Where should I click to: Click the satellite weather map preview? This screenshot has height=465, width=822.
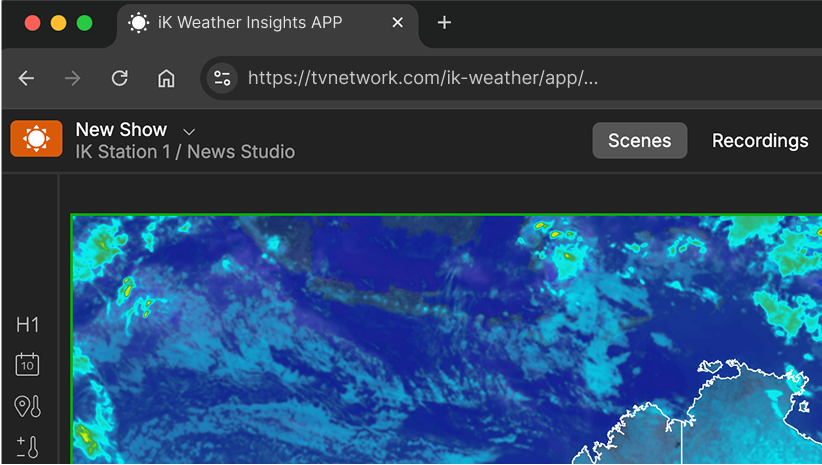point(447,339)
